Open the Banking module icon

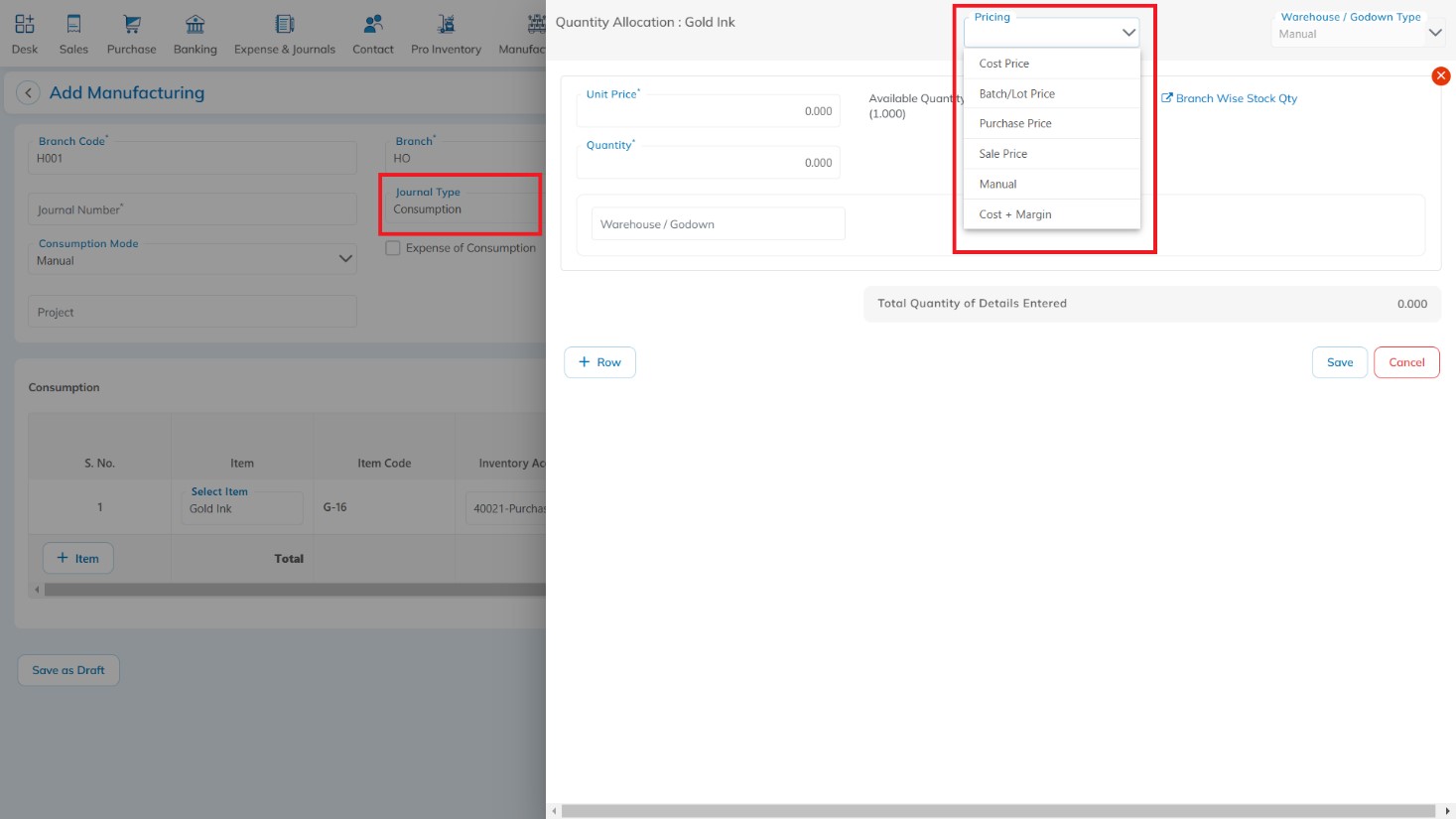click(195, 24)
